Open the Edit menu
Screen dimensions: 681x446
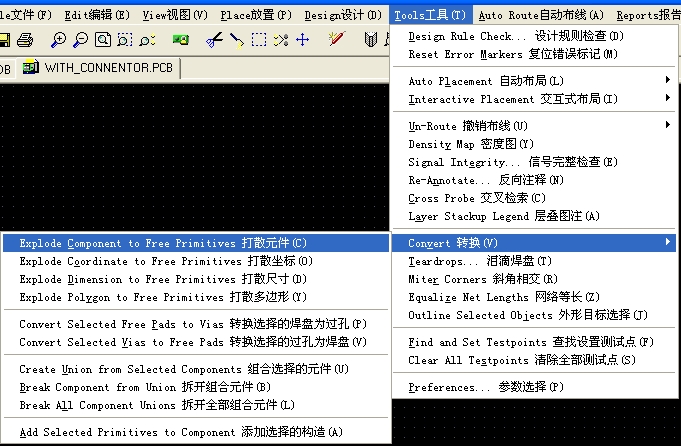coord(97,15)
